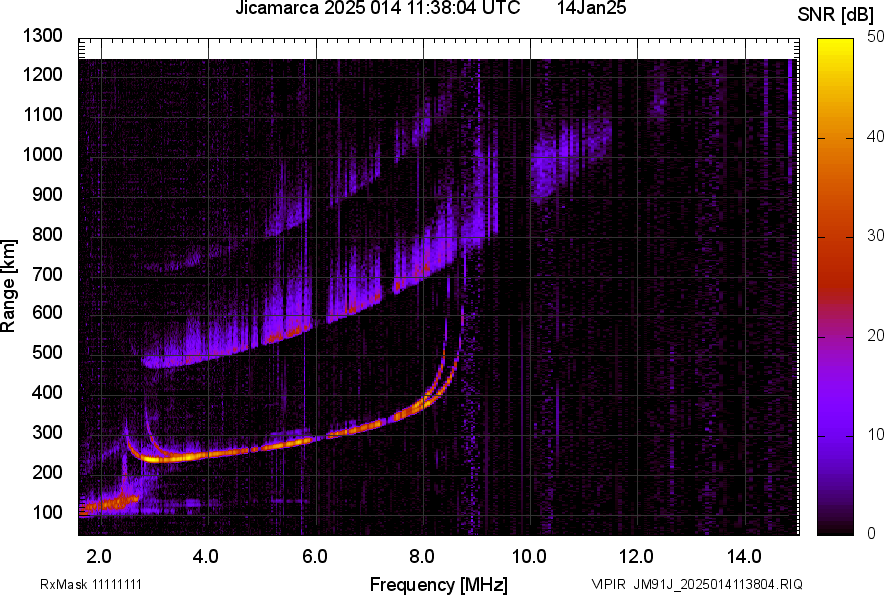The height and width of the screenshot is (595, 884).
Task: Click range tick label '200'
Action: pyautogui.click(x=47, y=472)
